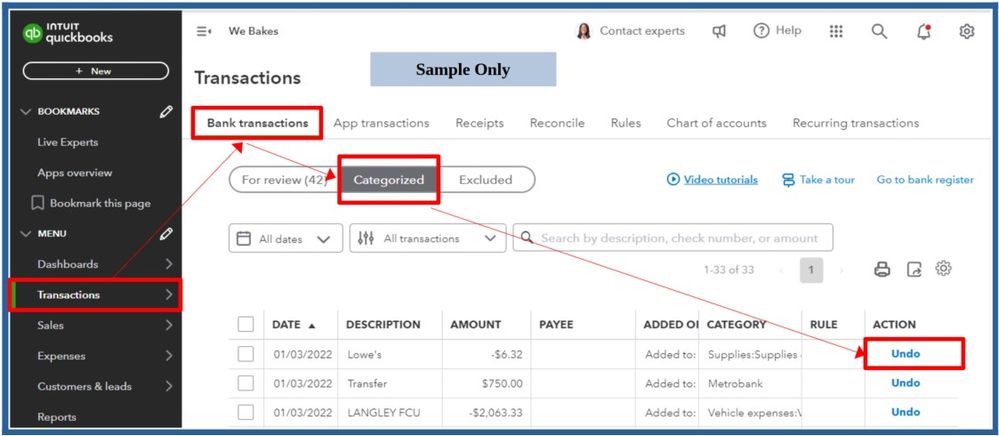This screenshot has height=436, width=999.
Task: Click the Take a tour link
Action: [x=827, y=180]
